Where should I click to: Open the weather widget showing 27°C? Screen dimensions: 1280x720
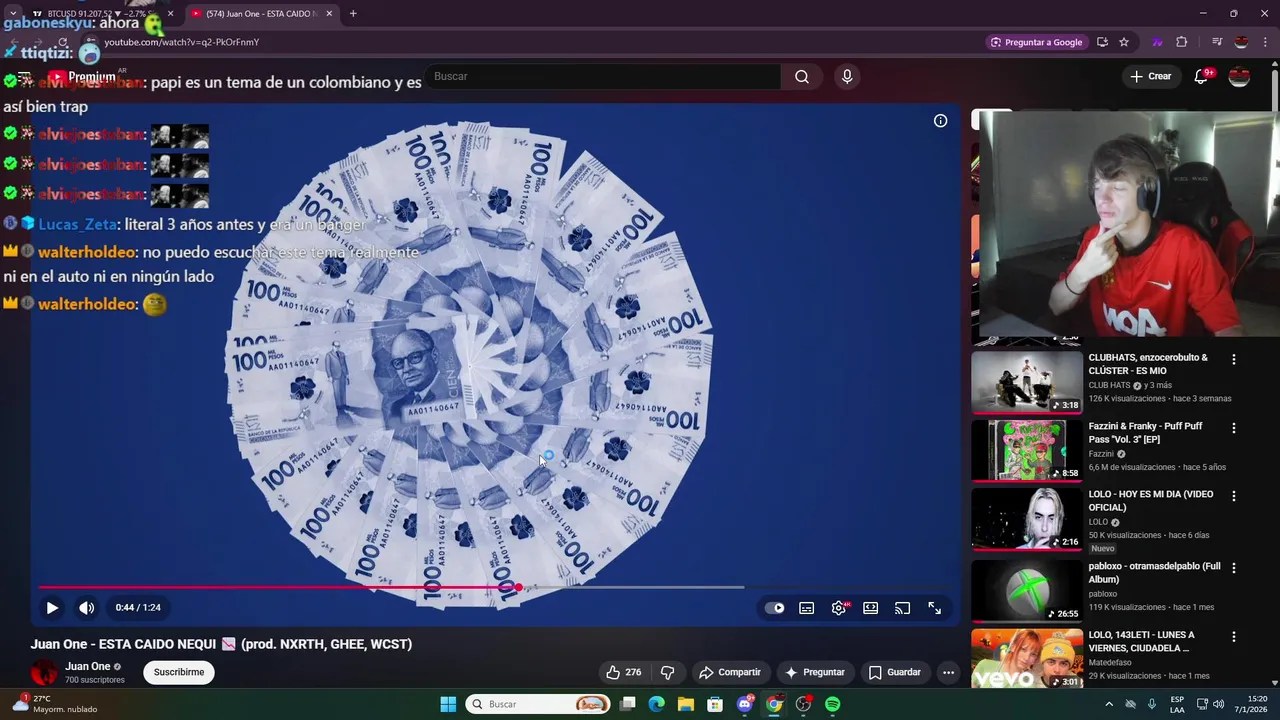click(55, 704)
